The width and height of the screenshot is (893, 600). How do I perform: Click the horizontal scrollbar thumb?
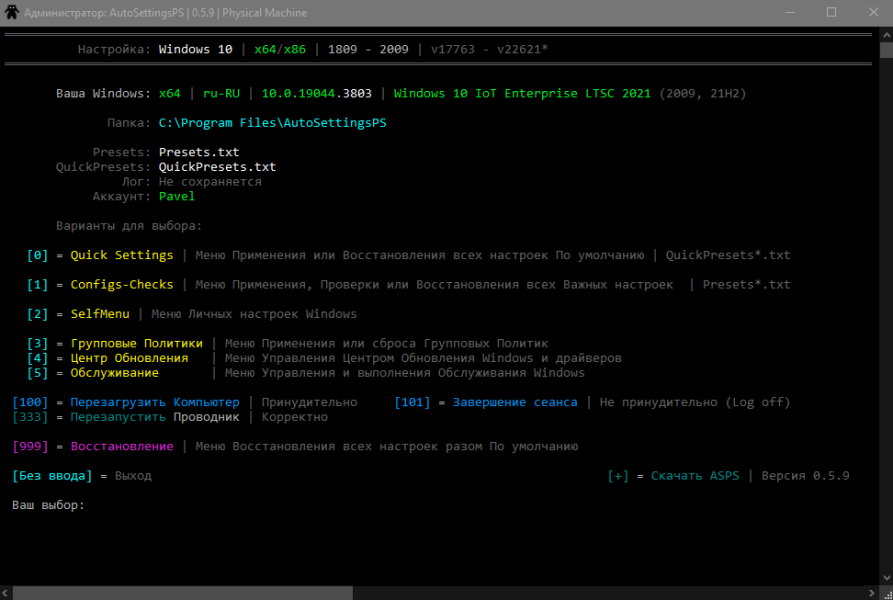[x=183, y=593]
